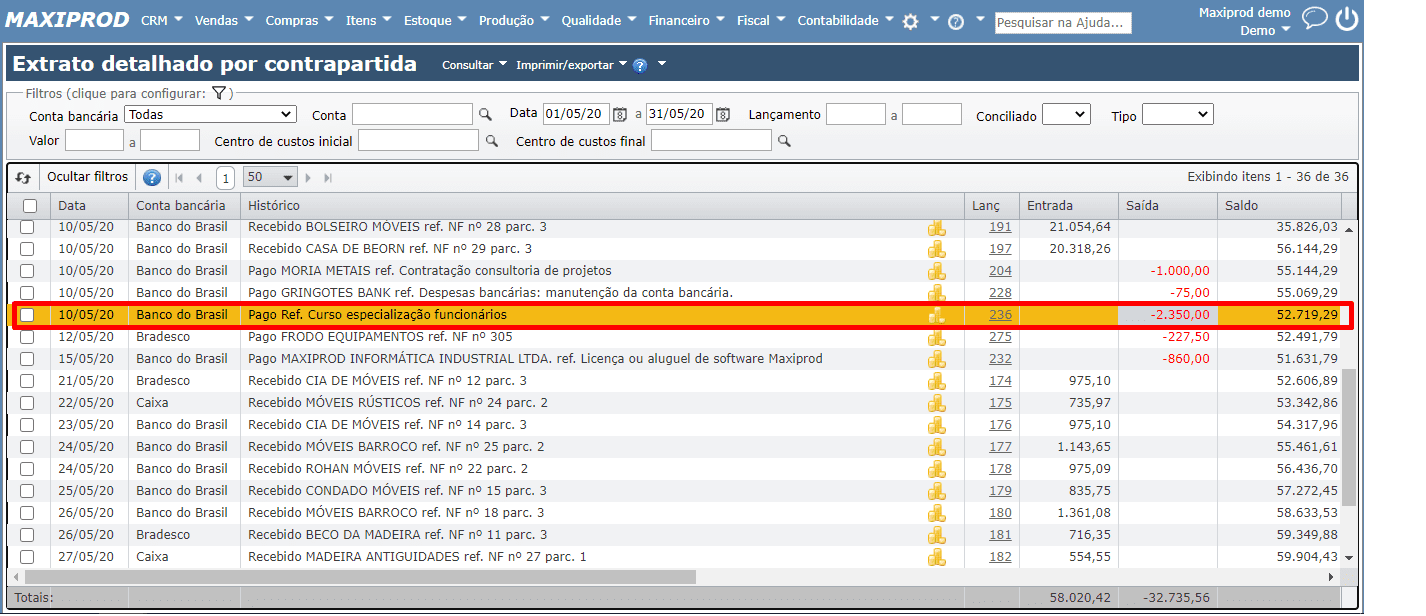Open lançamento link 236

[1000, 315]
